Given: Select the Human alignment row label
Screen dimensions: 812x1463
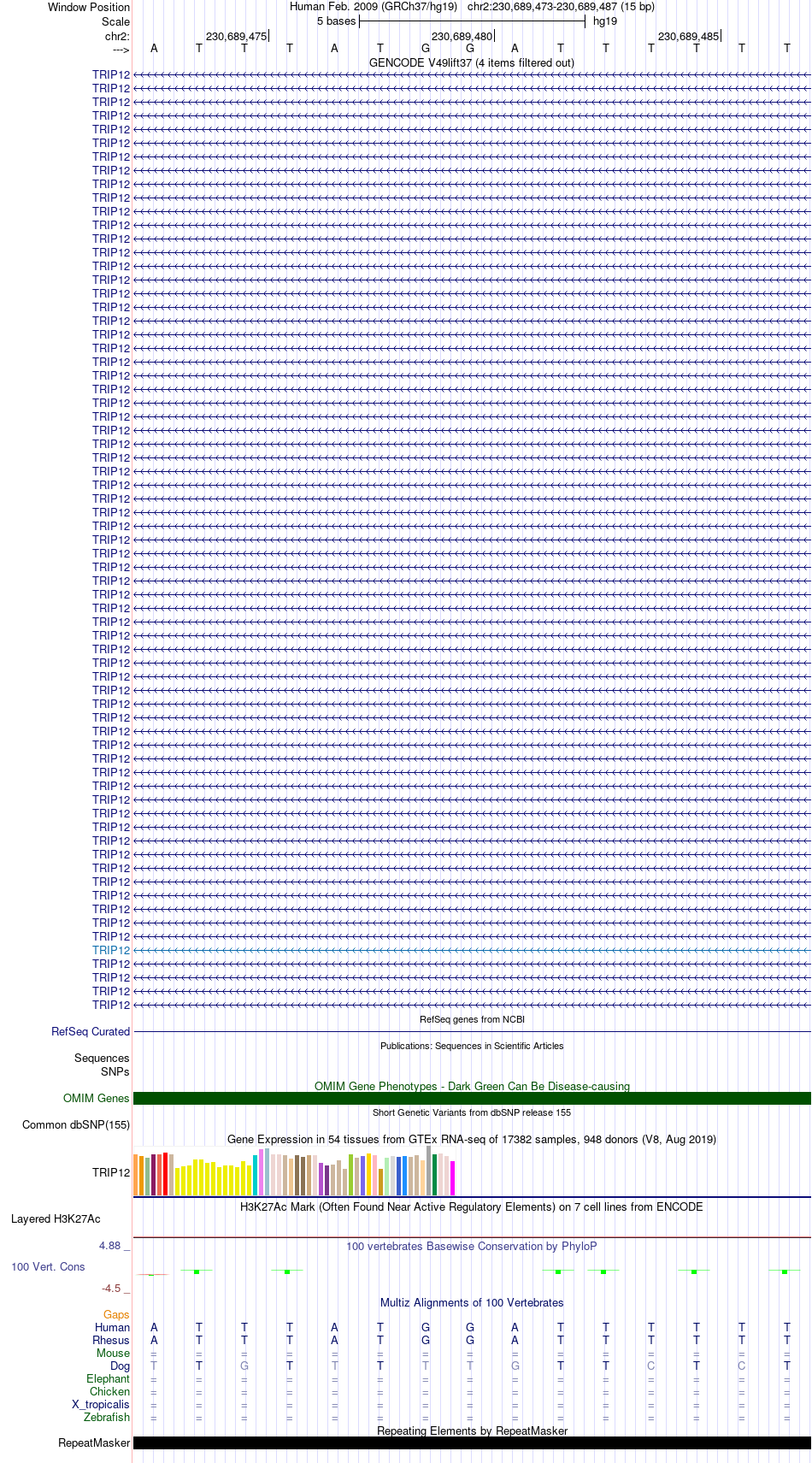Looking at the screenshot, I should [113, 1327].
